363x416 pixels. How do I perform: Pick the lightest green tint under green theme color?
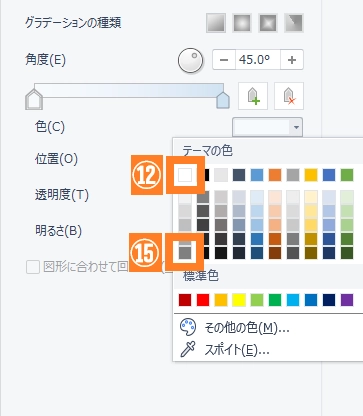click(347, 197)
